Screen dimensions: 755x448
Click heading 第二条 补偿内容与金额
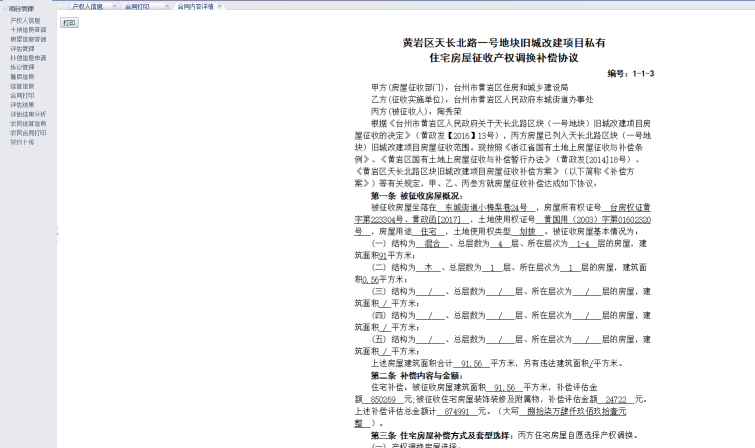pos(417,375)
